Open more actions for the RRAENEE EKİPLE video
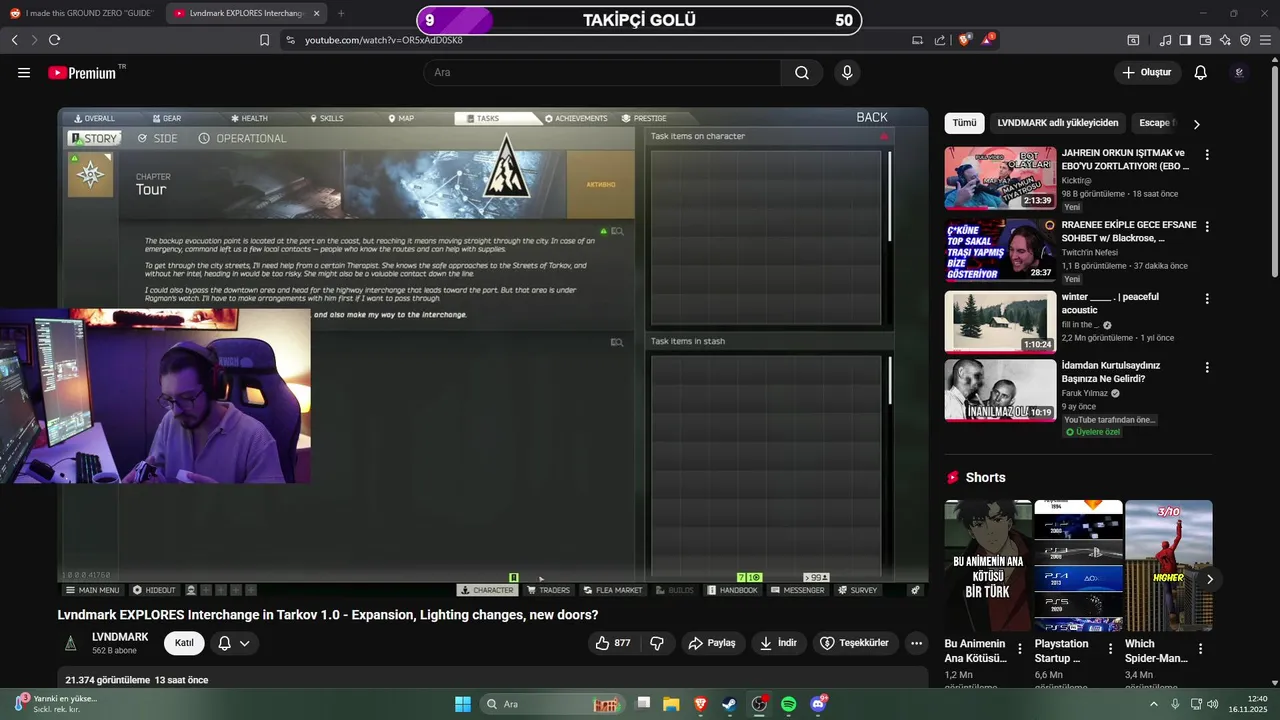Viewport: 1280px width, 720px height. pos(1207,227)
